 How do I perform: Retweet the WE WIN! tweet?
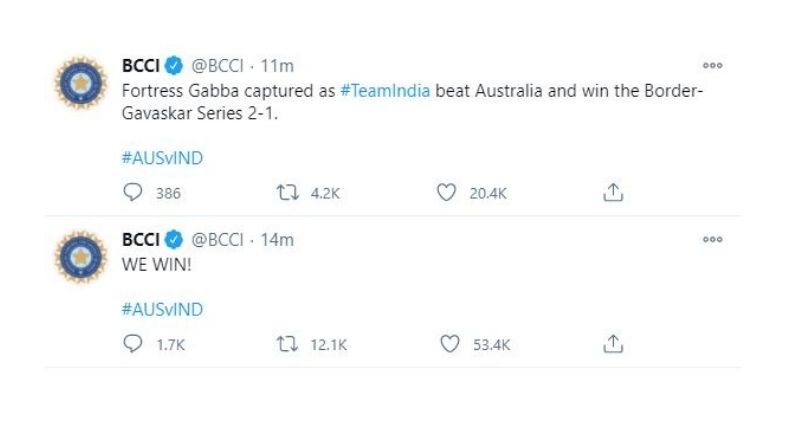click(x=287, y=344)
